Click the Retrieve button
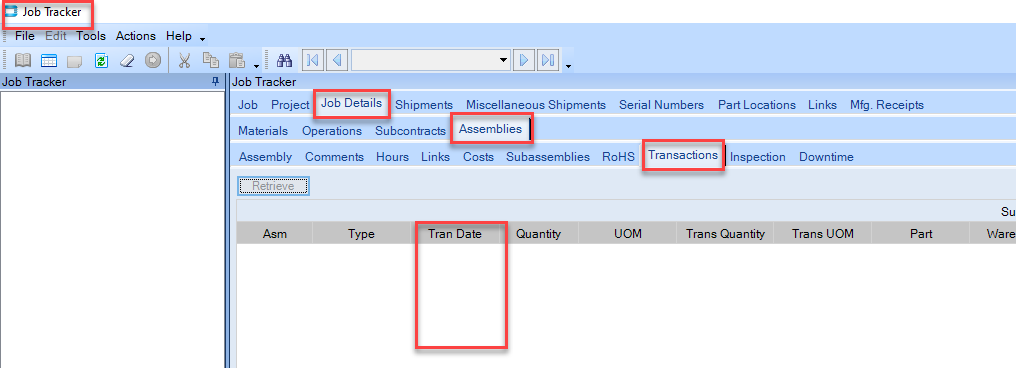This screenshot has width=1016, height=368. pos(273,186)
